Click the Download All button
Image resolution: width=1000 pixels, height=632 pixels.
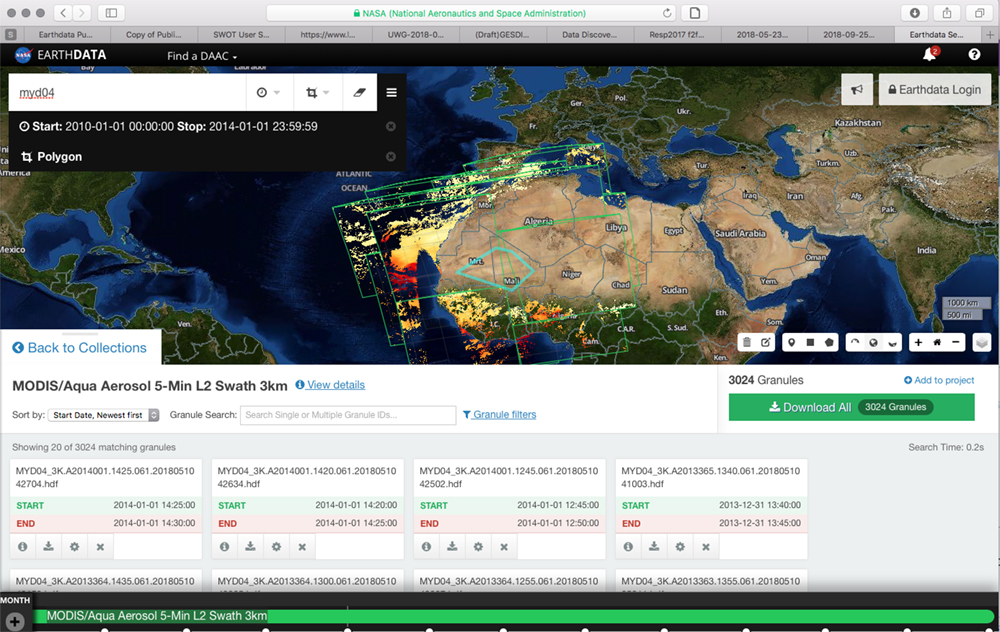tap(851, 407)
